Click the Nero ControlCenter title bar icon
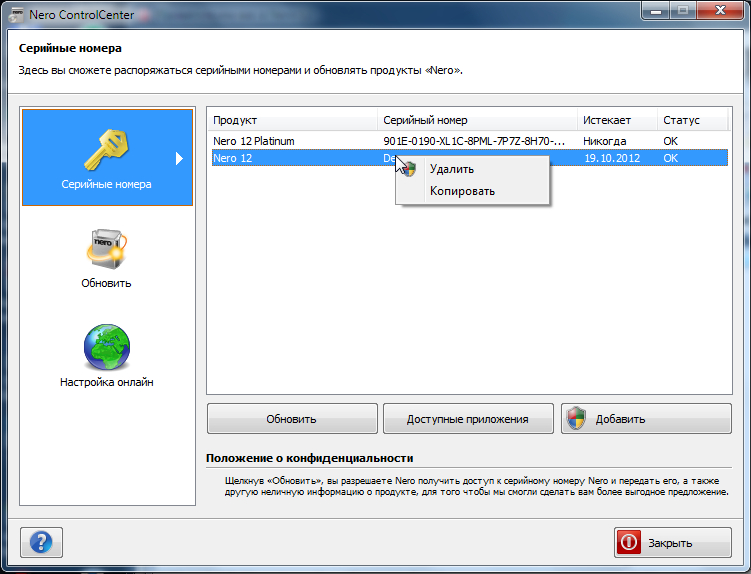Screen dimensions: 751x574 [16, 15]
